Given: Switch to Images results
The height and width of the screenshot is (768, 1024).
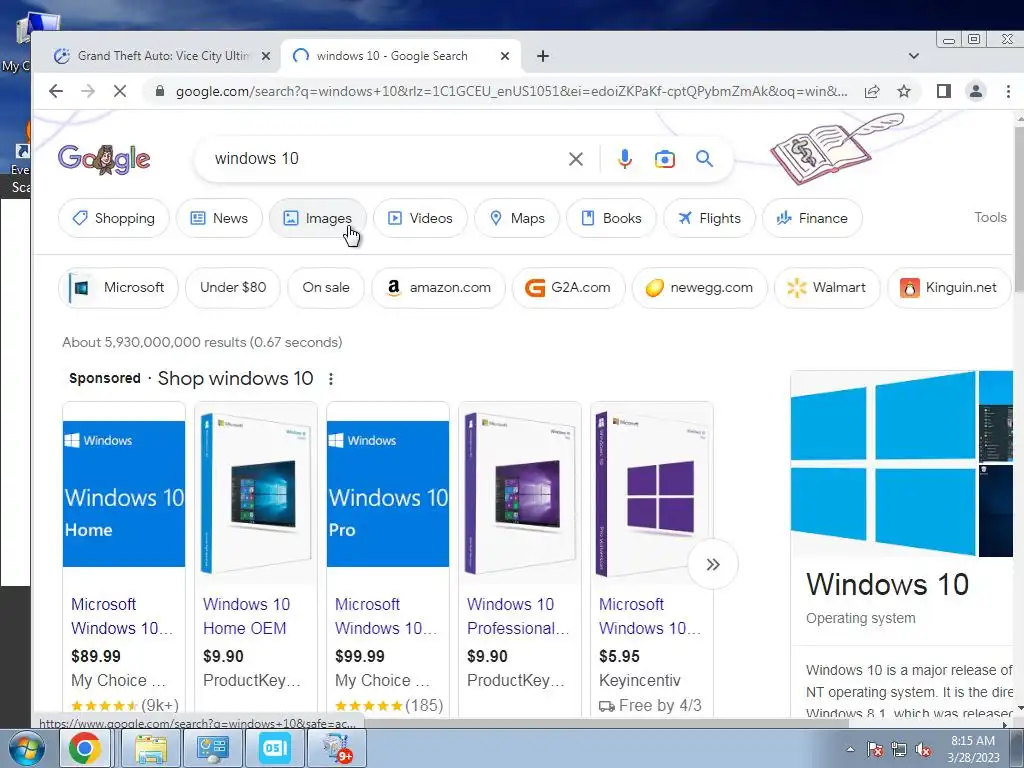Looking at the screenshot, I should (317, 218).
